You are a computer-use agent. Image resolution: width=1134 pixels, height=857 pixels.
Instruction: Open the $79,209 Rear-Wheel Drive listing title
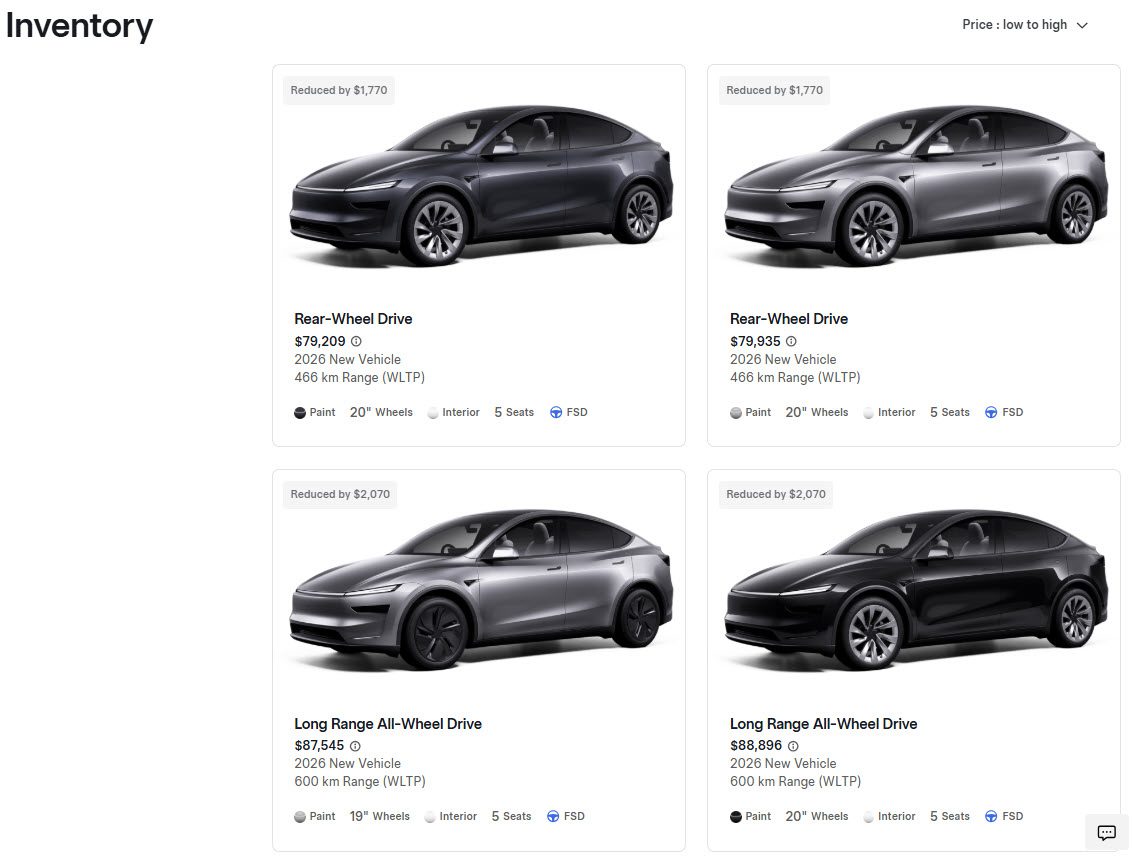click(353, 319)
